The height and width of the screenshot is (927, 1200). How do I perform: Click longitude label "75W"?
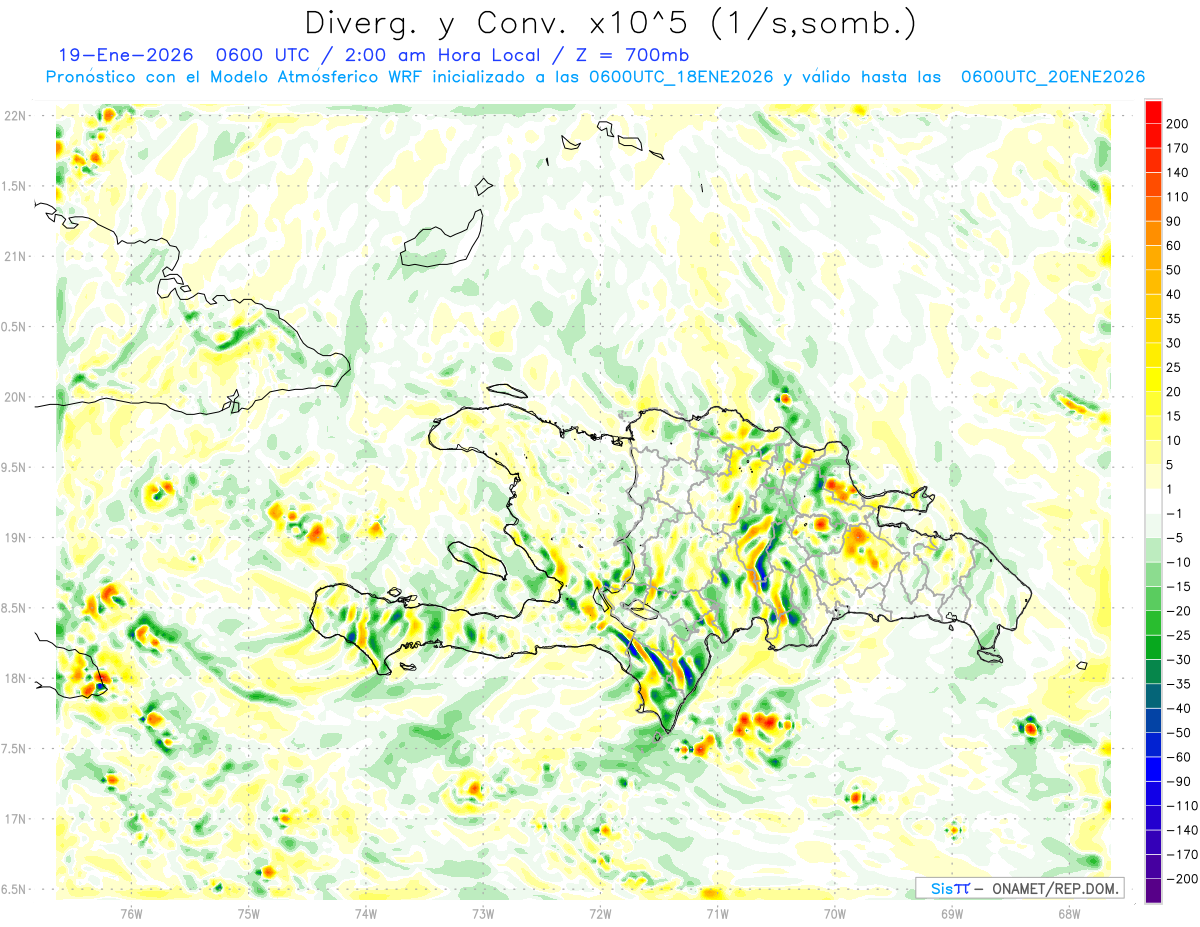pos(249,913)
